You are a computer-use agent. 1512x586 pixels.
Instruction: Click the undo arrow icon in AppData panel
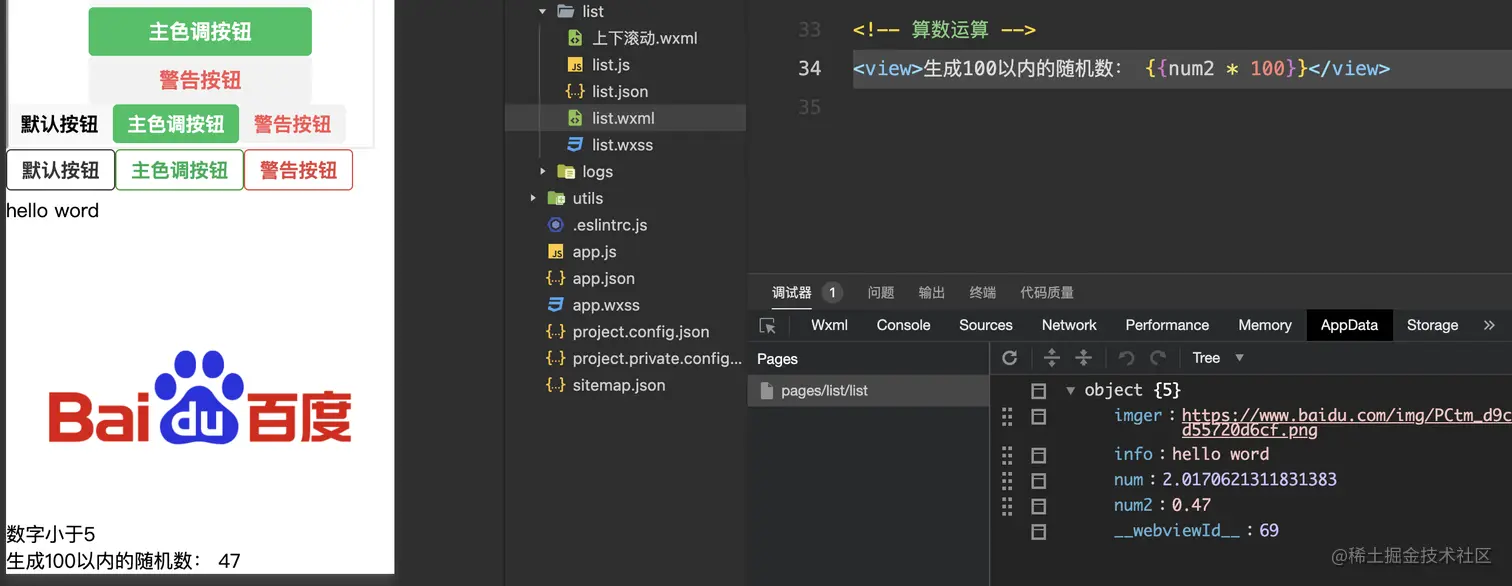1127,357
